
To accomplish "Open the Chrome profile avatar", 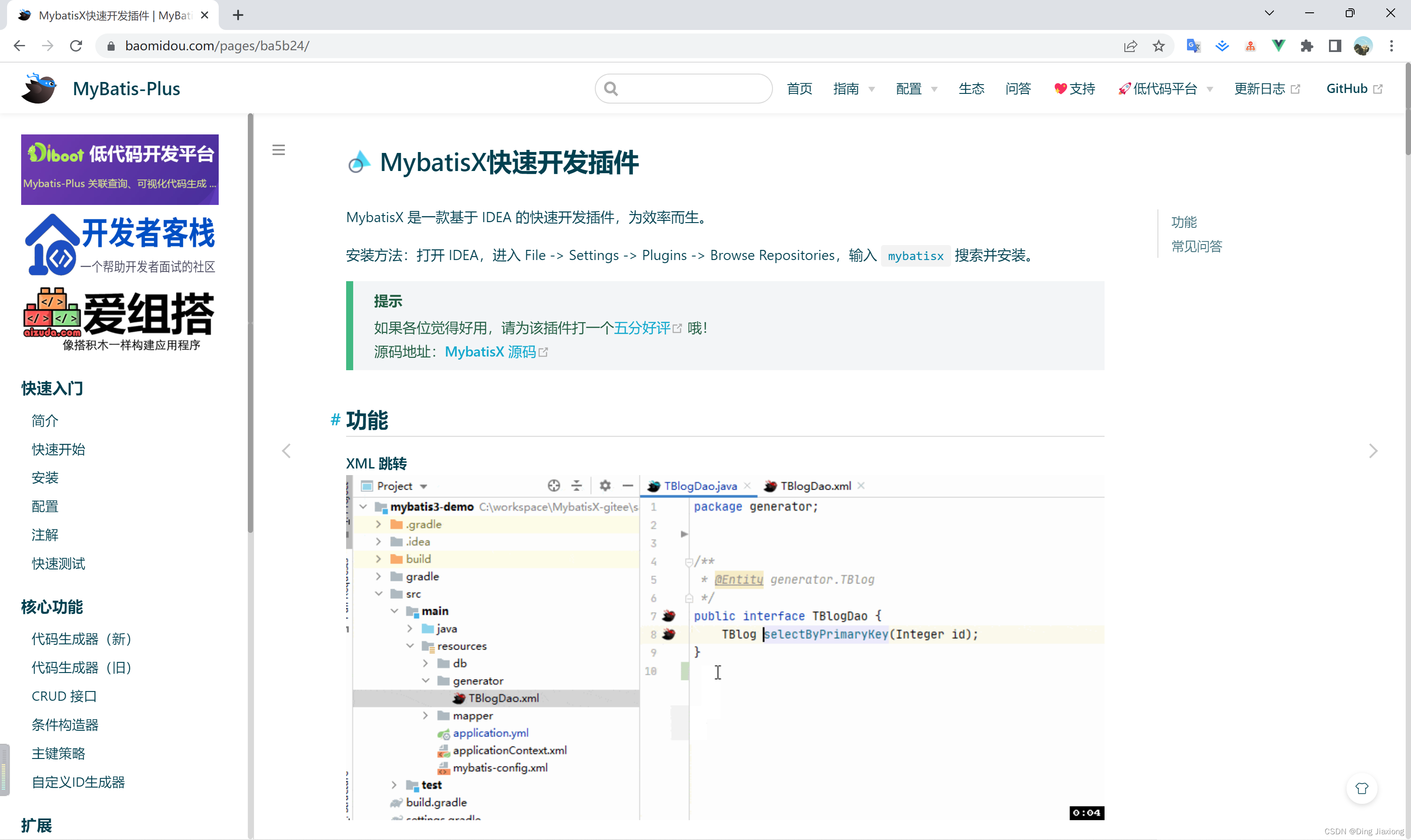I will pyautogui.click(x=1363, y=46).
